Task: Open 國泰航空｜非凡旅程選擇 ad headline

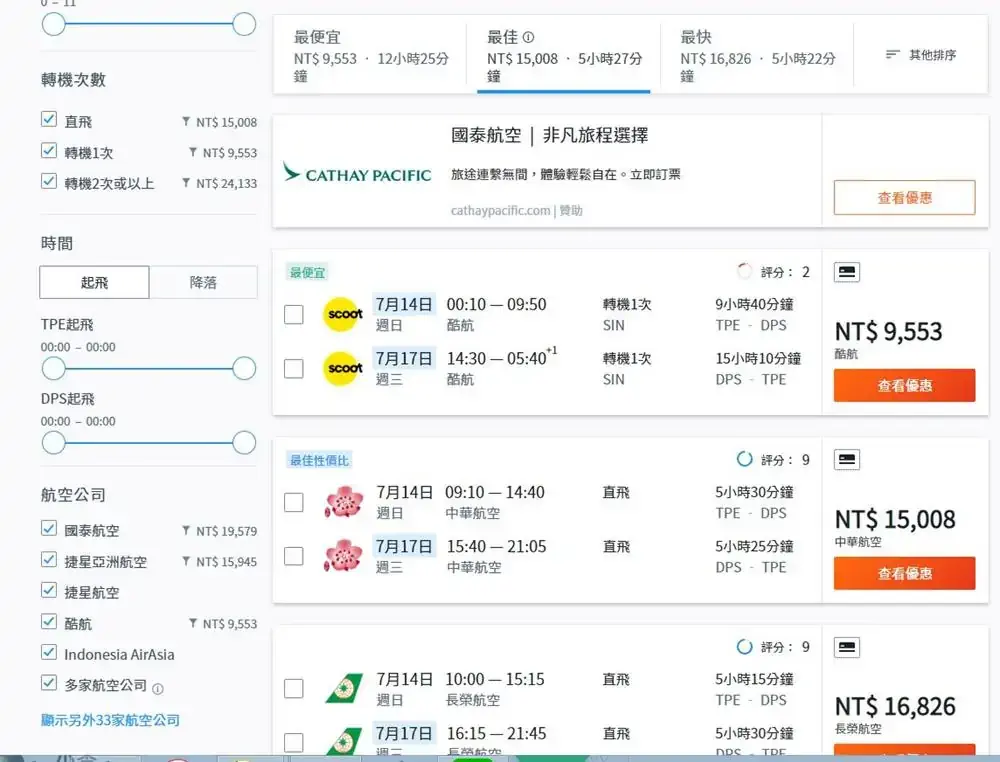Action: tap(550, 135)
